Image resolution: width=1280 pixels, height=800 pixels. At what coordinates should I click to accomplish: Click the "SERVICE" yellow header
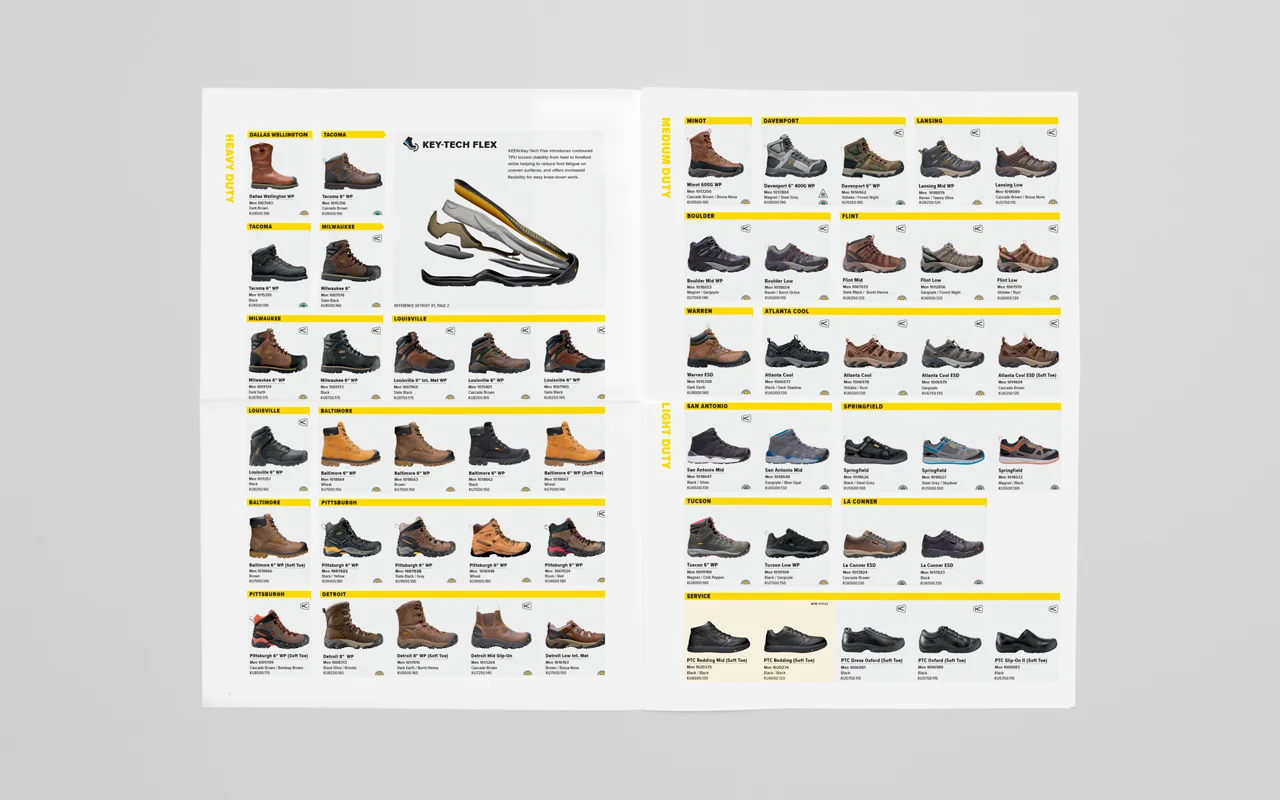pos(872,596)
